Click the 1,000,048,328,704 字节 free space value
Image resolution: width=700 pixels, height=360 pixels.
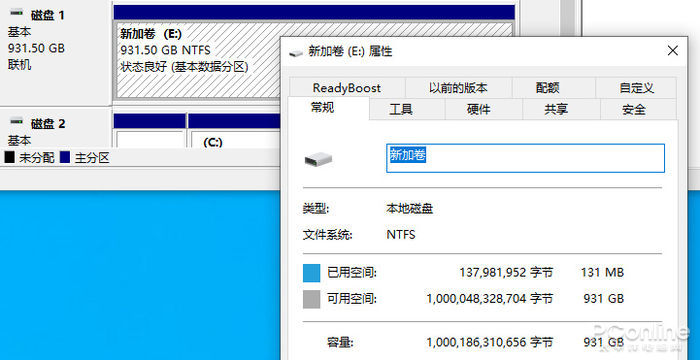pyautogui.click(x=490, y=299)
